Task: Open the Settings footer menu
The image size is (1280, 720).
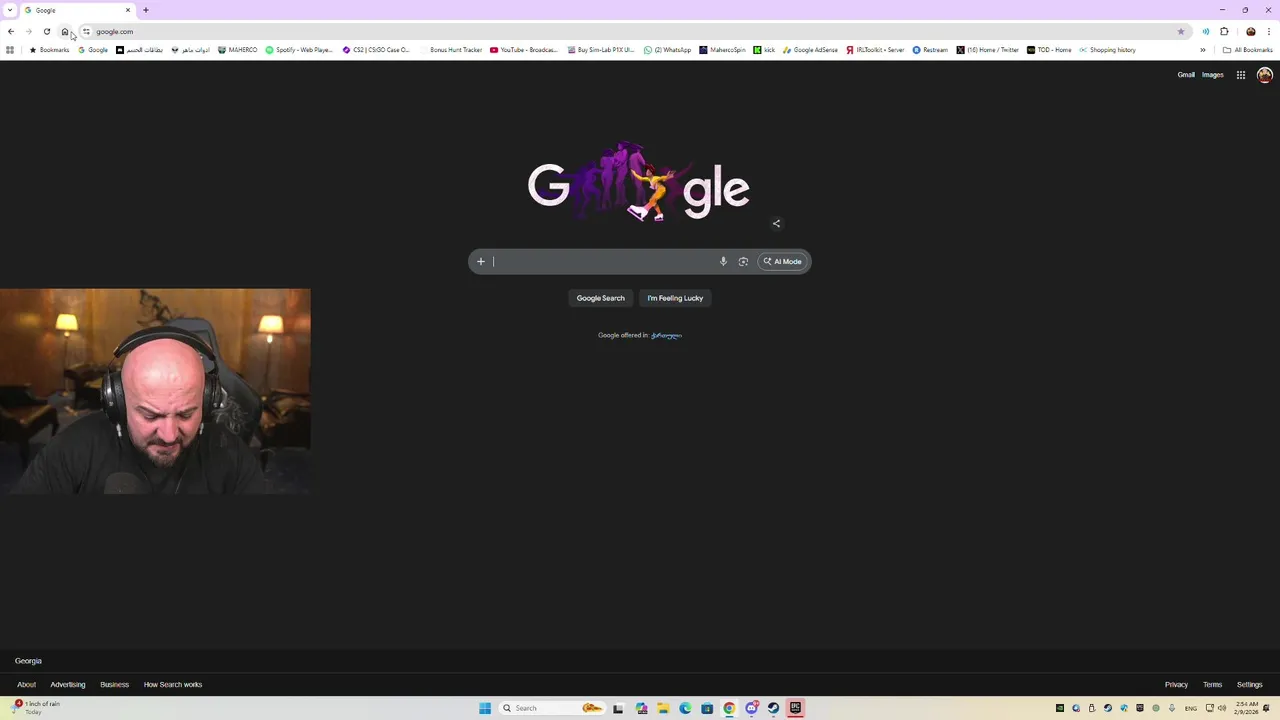Action: tap(1250, 685)
